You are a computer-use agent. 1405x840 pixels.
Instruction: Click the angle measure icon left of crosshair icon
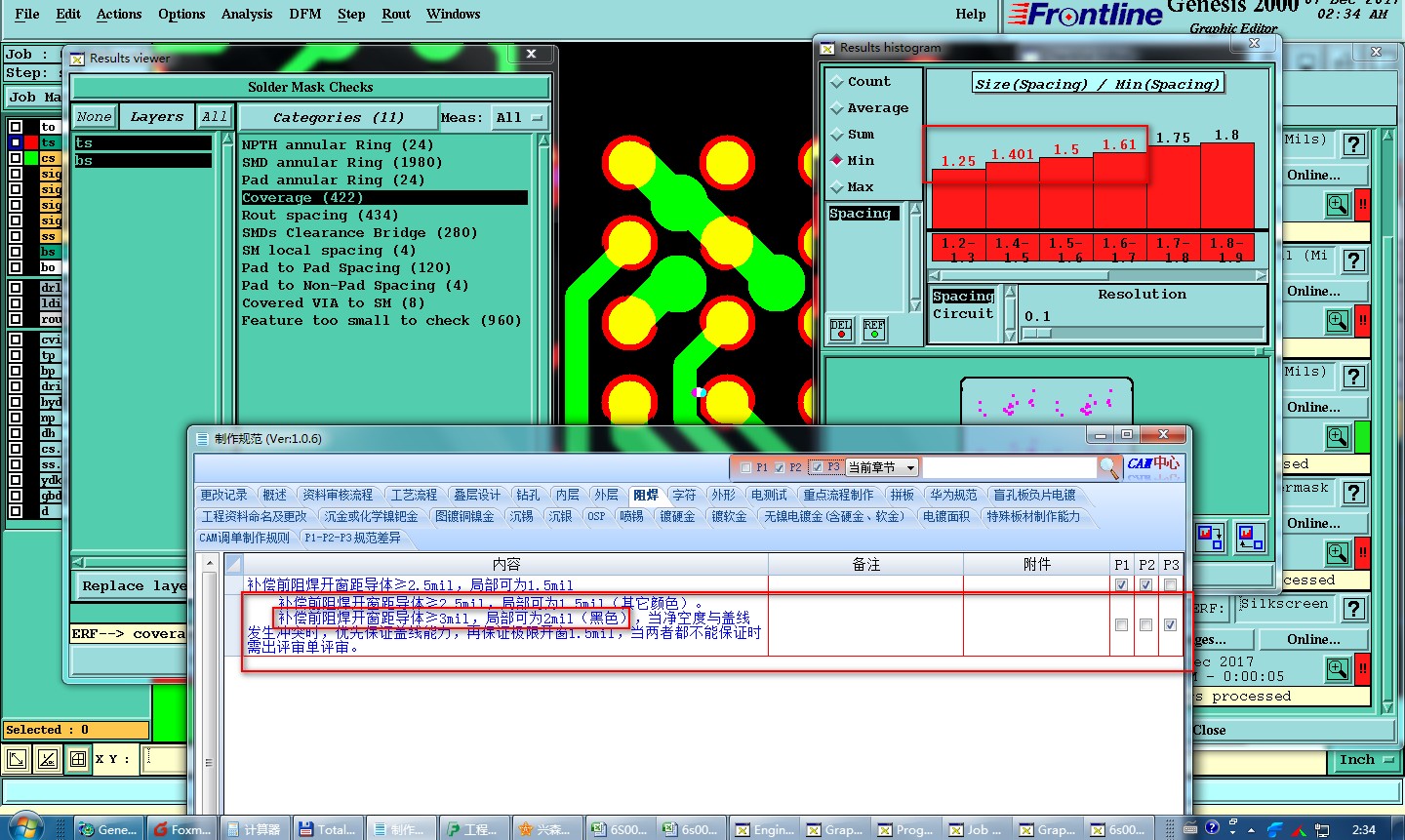48,759
